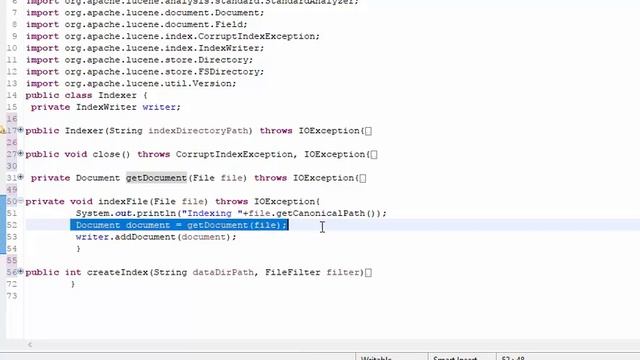This screenshot has width=640, height=360.
Task: Click line number 55 in the gutter
Action: (12, 260)
